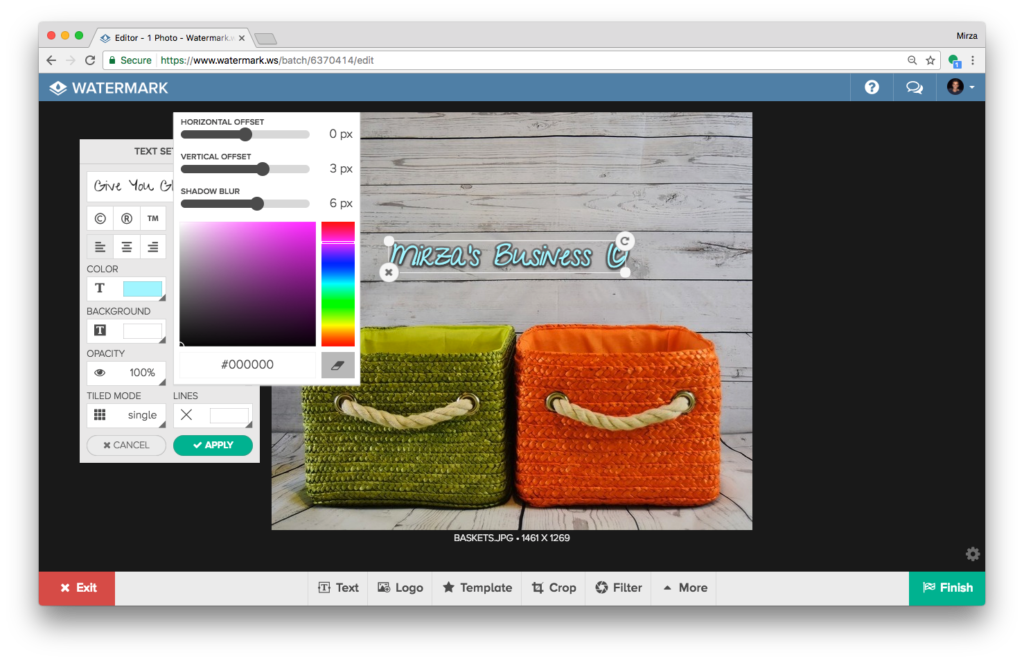Screen dimensions: 1024x661
Task: Select the Crop tool
Action: tap(554, 588)
